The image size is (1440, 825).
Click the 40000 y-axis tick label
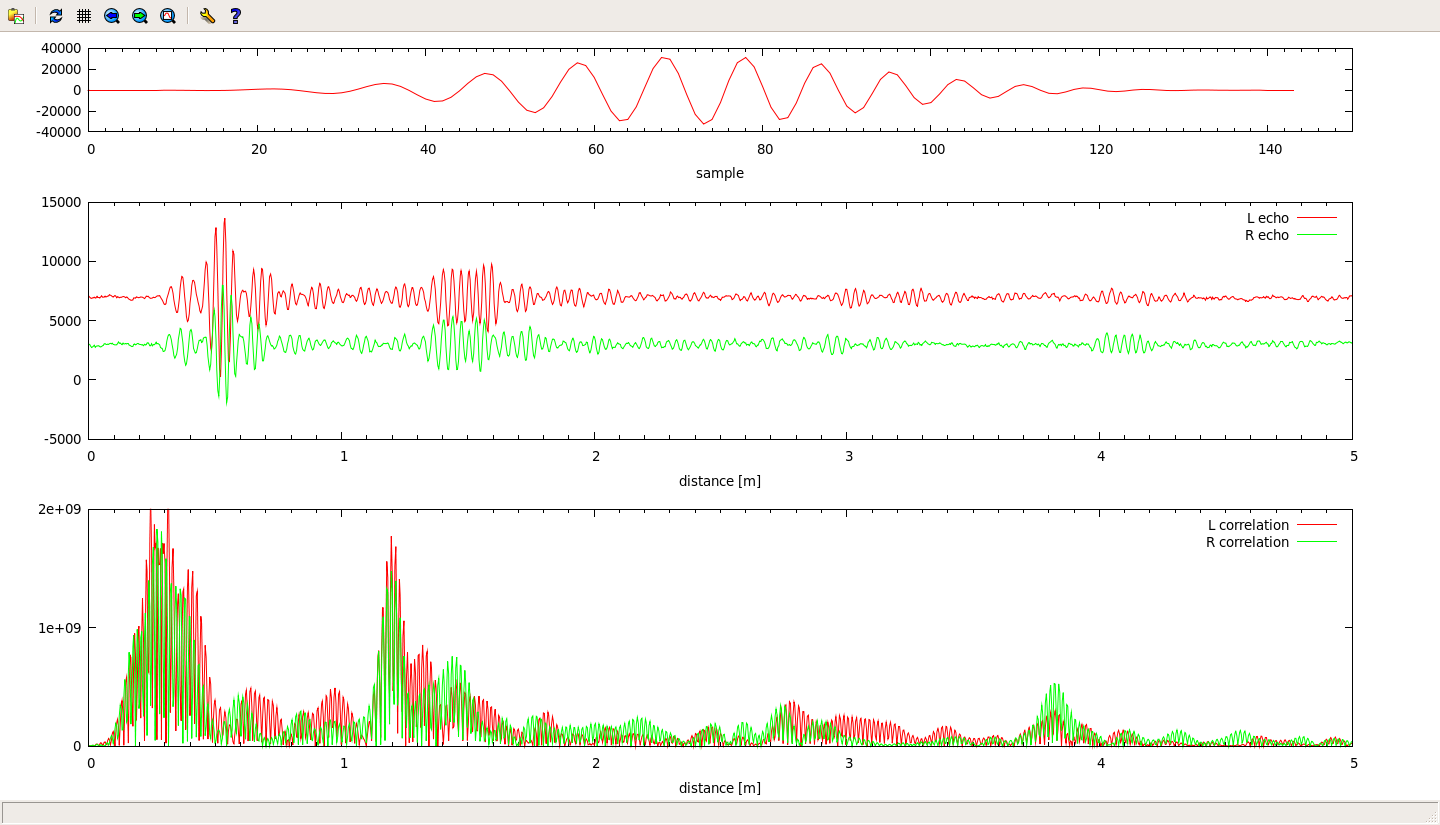tap(63, 48)
